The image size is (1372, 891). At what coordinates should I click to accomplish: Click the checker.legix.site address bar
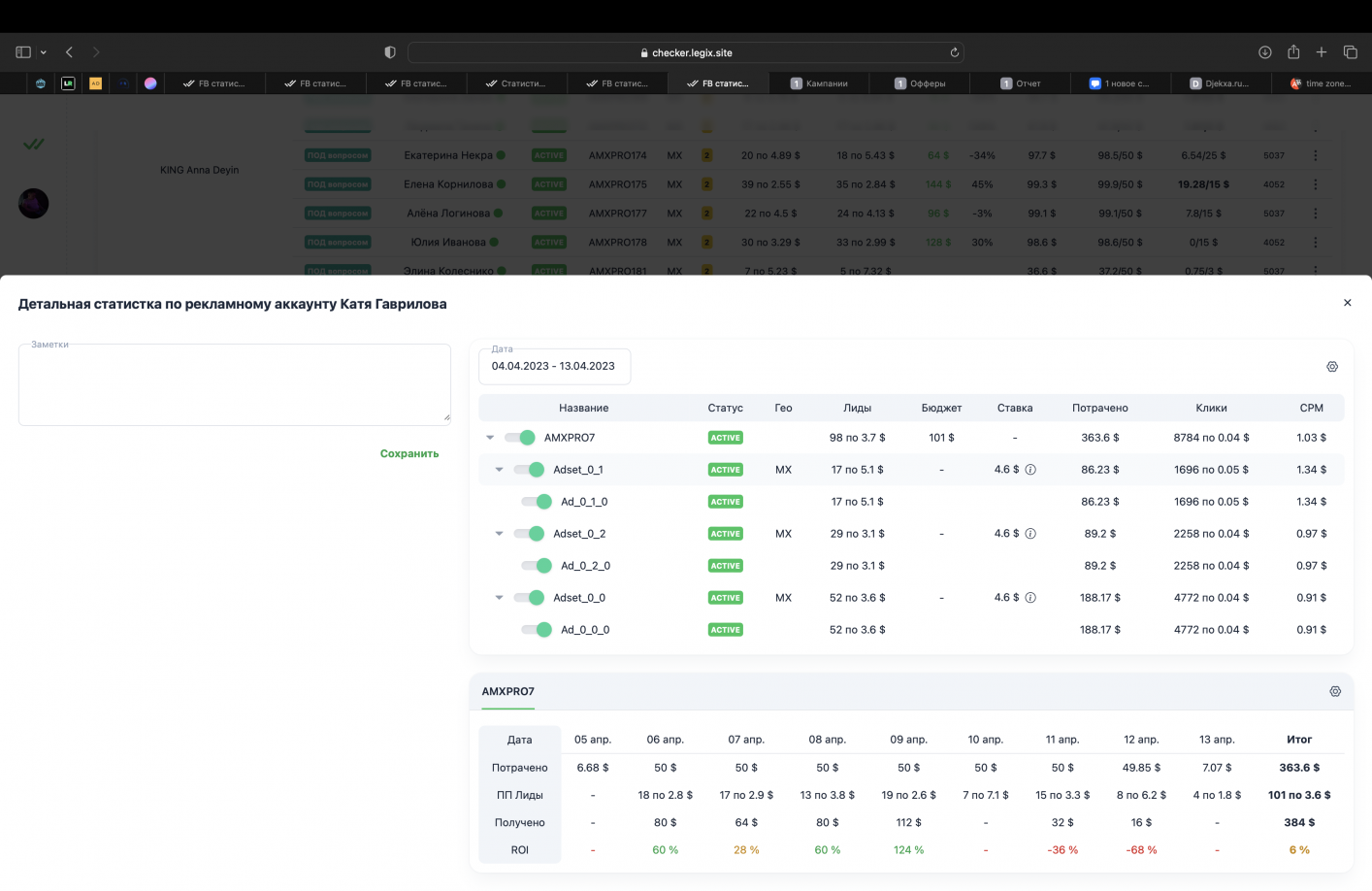pyautogui.click(x=686, y=52)
